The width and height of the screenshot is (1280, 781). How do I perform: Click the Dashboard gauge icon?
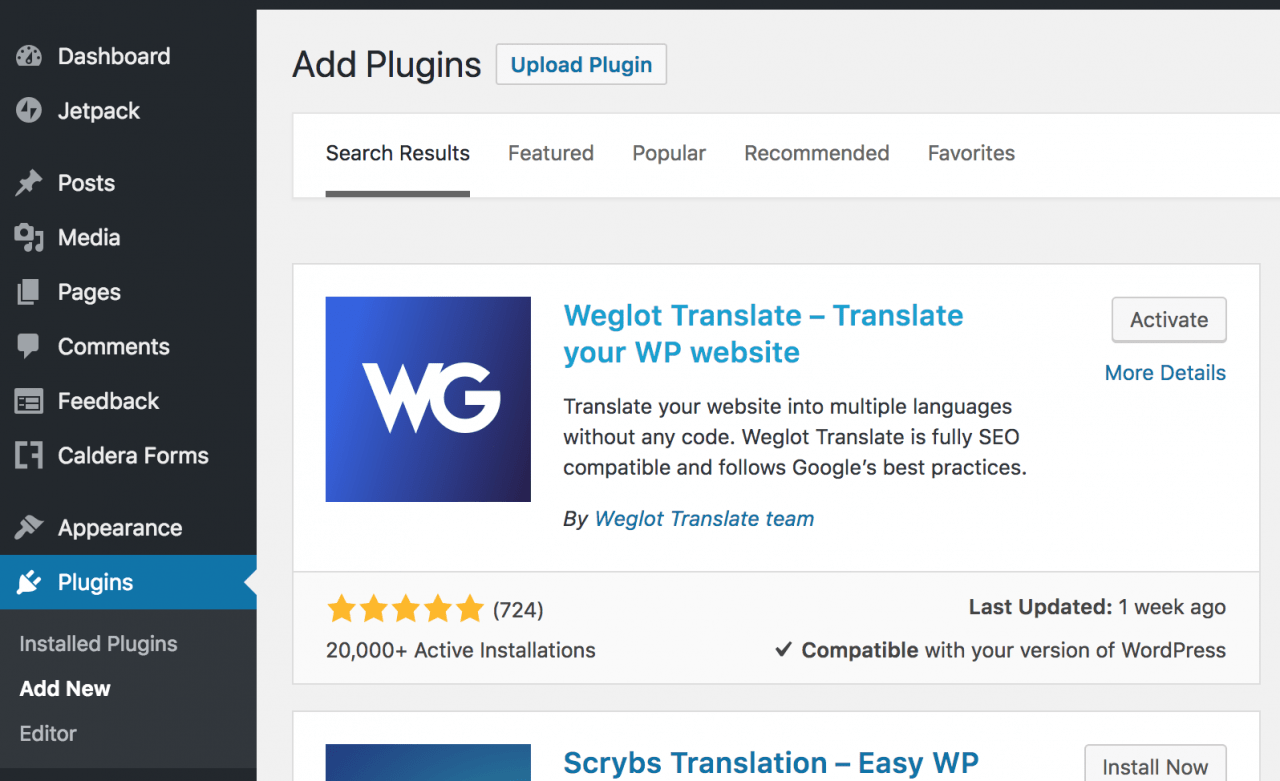29,57
